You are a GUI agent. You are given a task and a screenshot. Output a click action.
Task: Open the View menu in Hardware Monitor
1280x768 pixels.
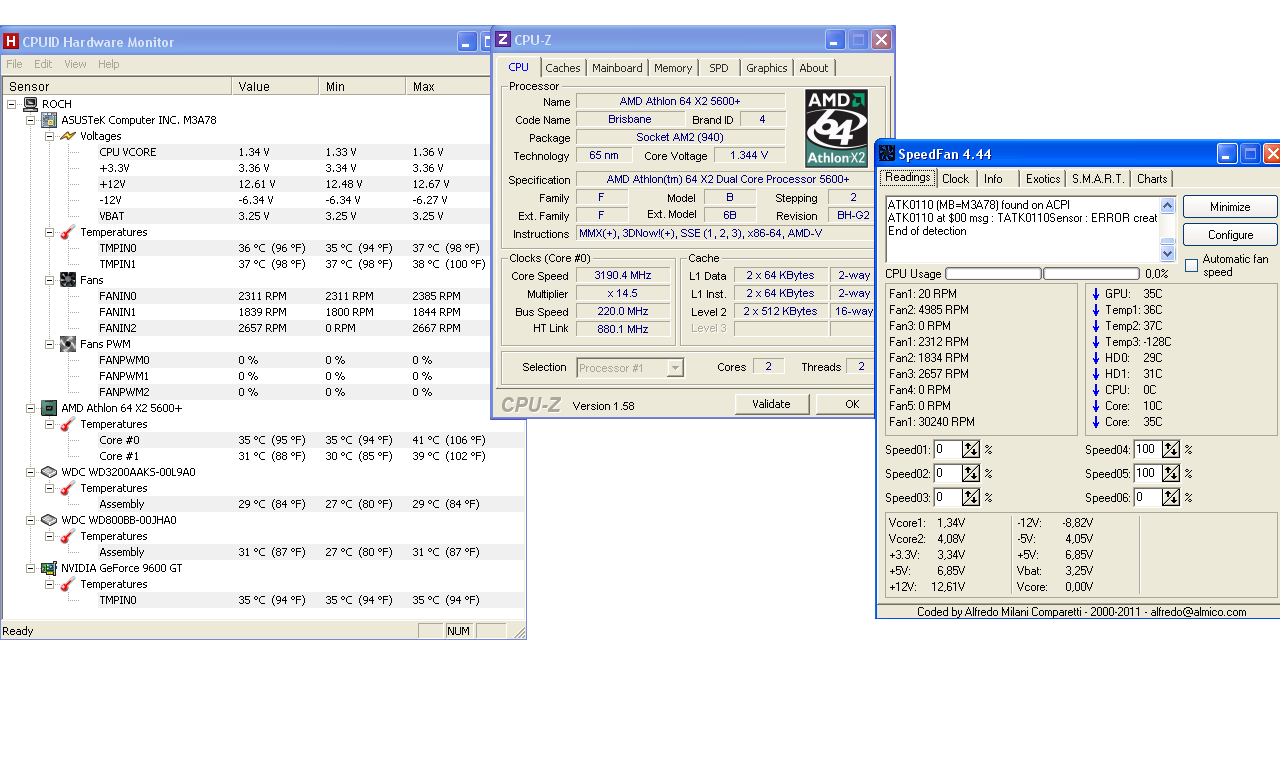coord(75,64)
